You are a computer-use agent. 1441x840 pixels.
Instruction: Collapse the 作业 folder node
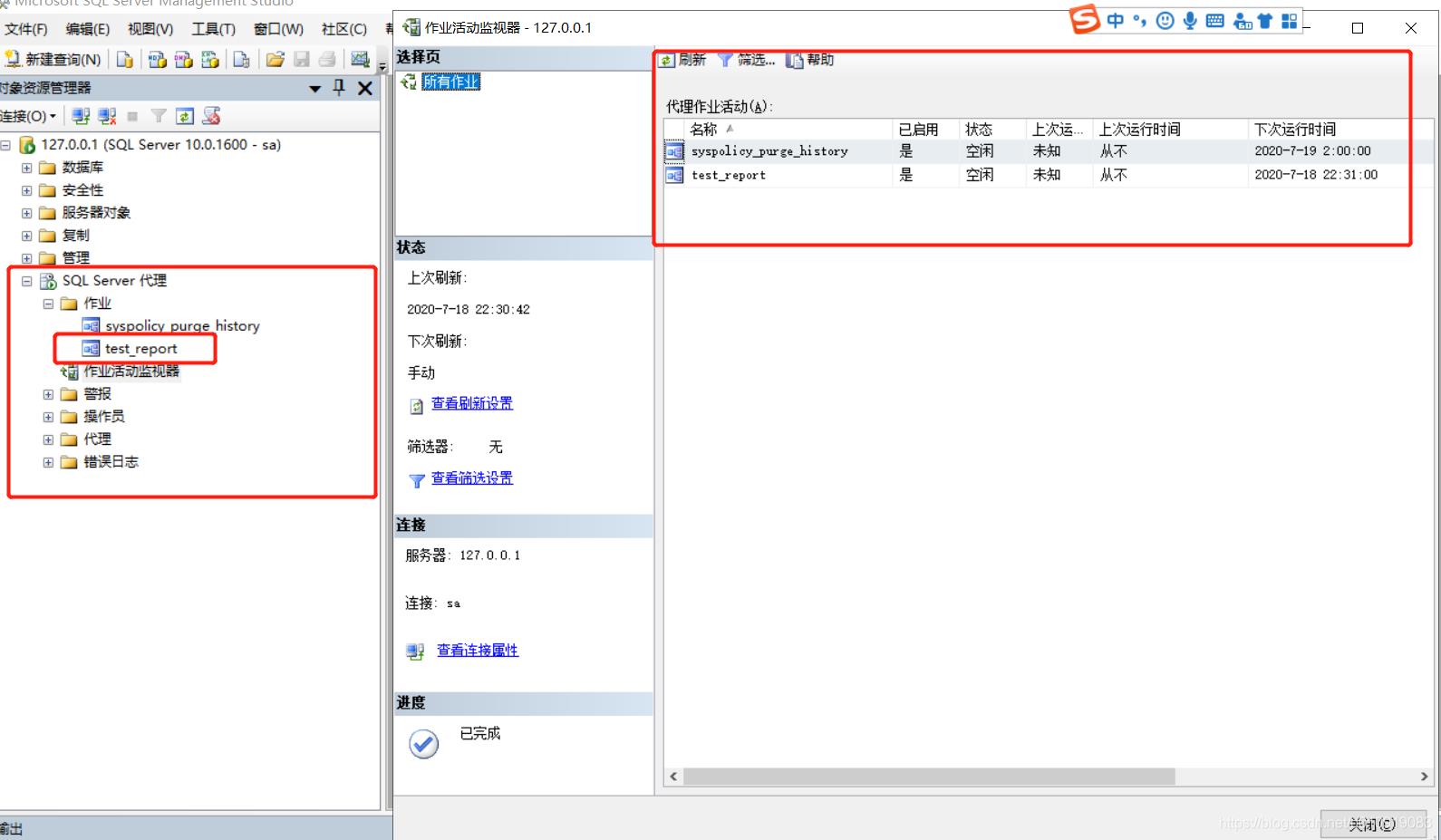(48, 304)
